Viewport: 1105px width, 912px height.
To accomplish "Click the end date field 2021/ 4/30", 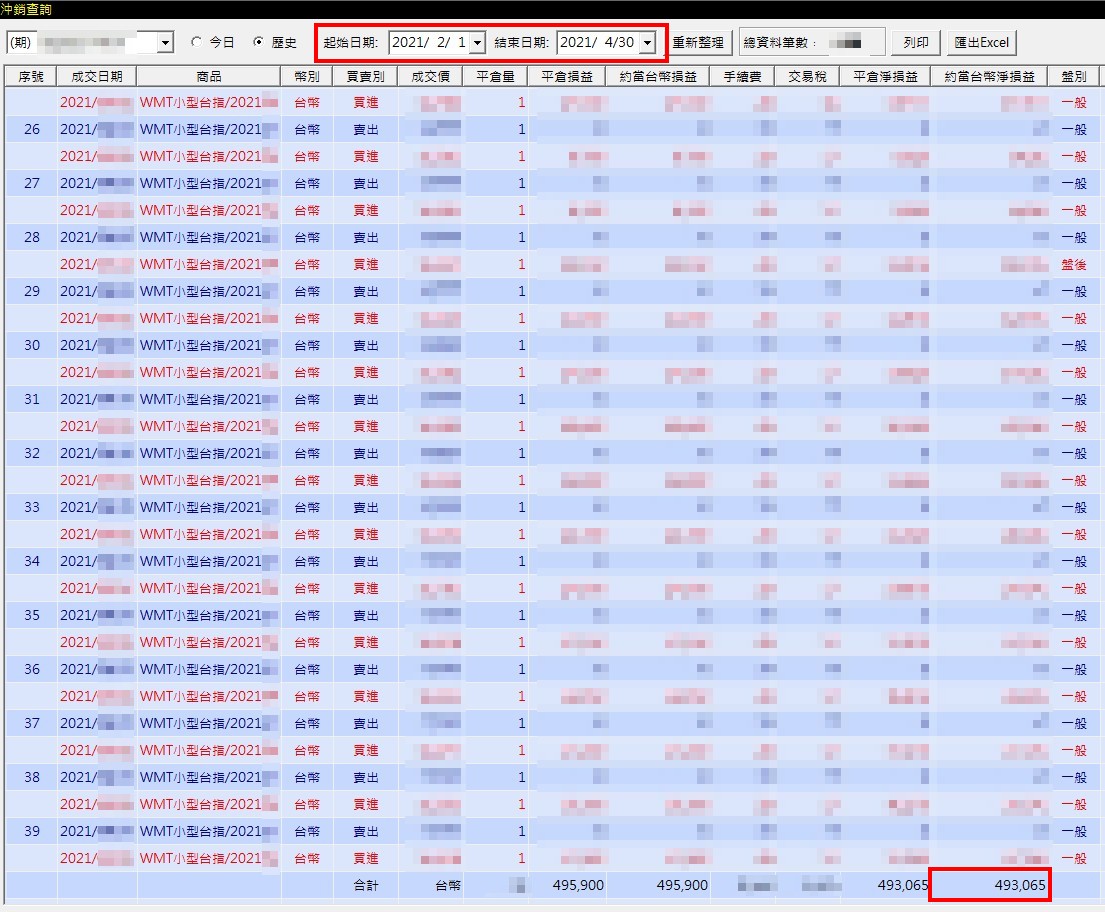I will [598, 42].
